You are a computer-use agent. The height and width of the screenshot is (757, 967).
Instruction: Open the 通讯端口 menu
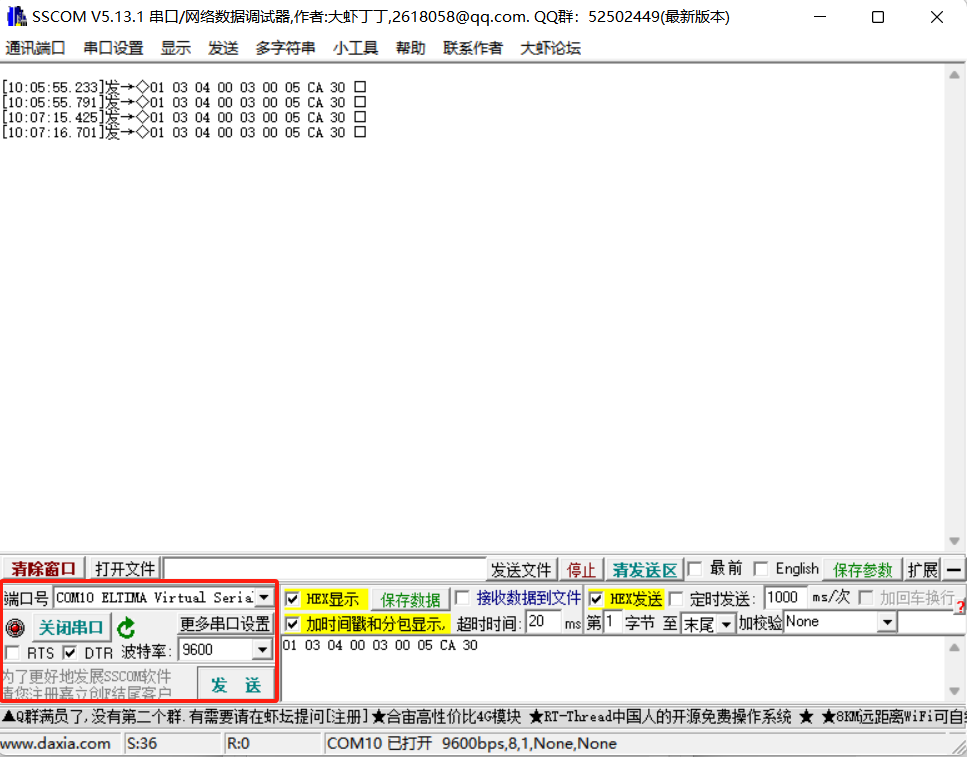tap(35, 48)
